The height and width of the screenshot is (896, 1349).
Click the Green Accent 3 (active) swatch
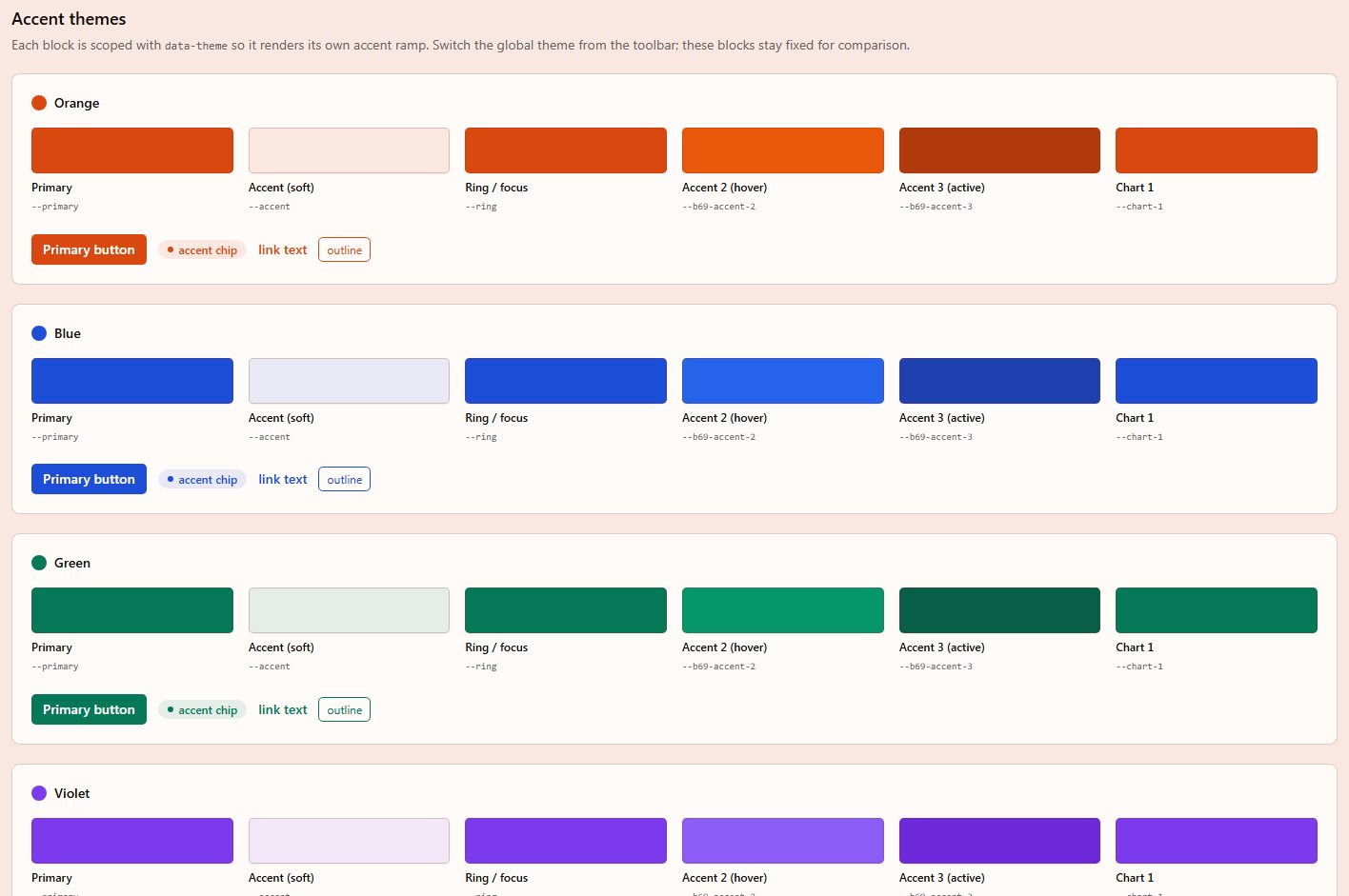tap(999, 610)
